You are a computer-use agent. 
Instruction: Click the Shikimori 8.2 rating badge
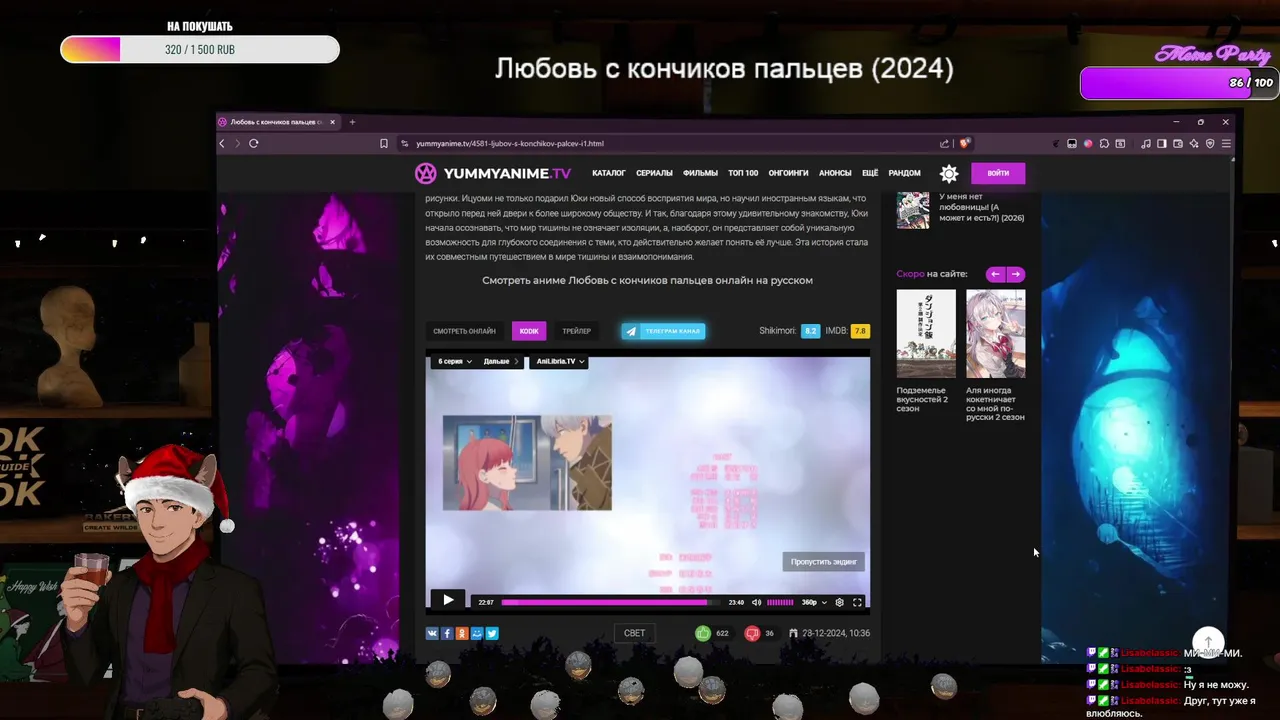(810, 331)
